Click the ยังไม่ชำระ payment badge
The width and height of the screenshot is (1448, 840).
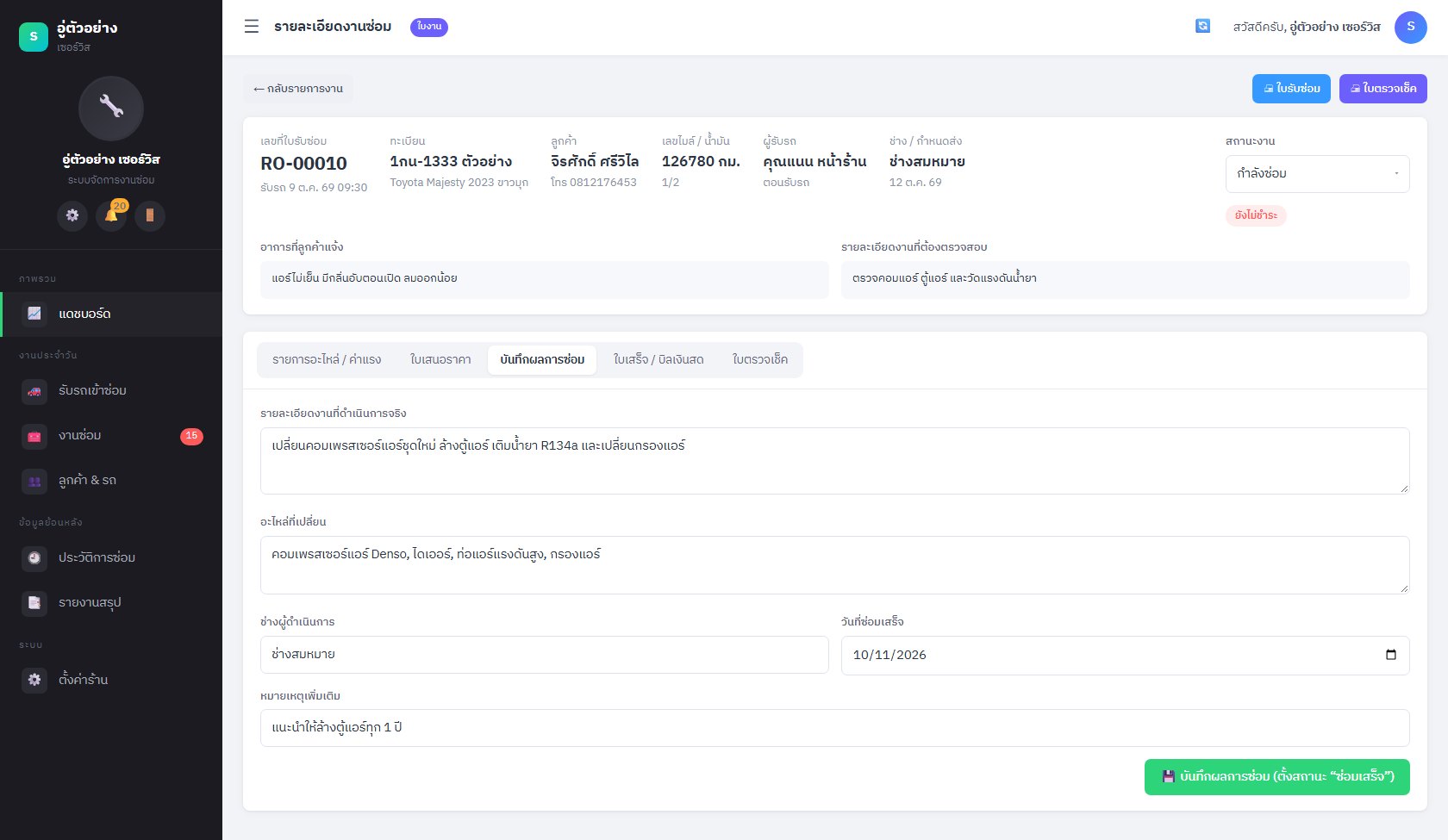coord(1256,215)
